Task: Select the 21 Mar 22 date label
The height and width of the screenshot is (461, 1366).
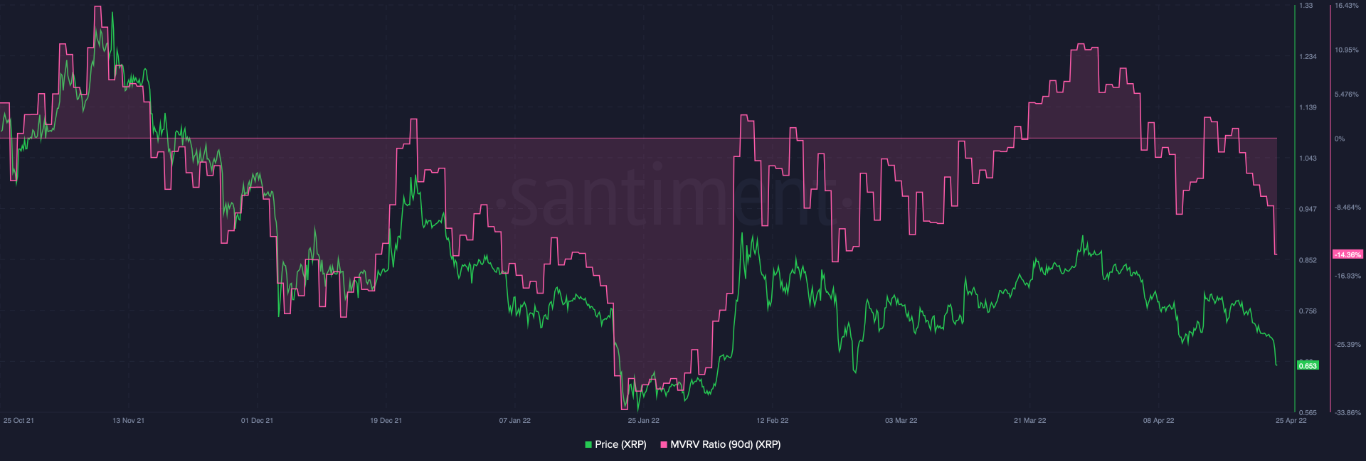Action: (x=1029, y=422)
